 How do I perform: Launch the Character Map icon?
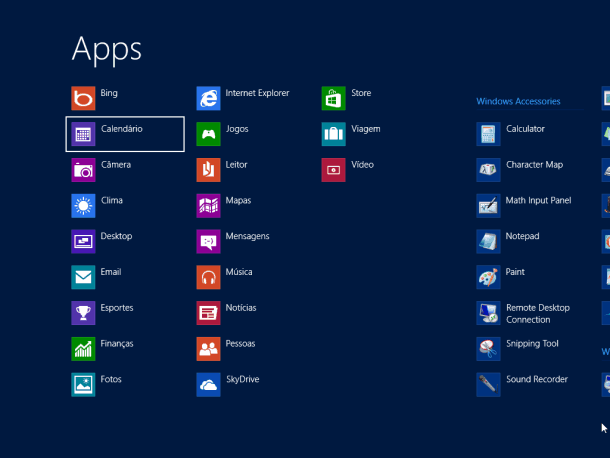pyautogui.click(x=488, y=170)
